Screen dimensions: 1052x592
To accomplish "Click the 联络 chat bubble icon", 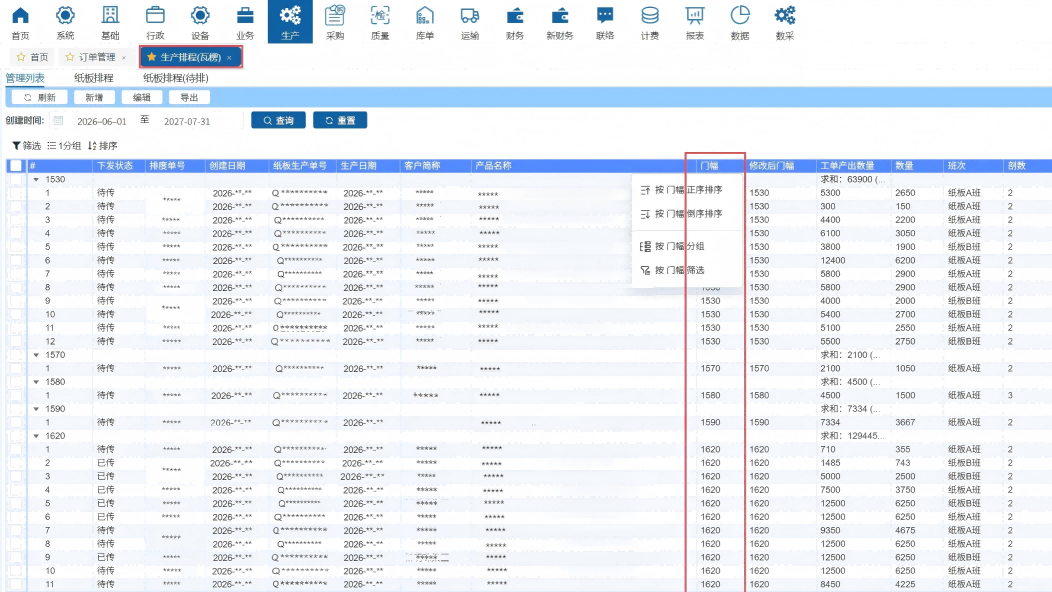I will pos(605,21).
